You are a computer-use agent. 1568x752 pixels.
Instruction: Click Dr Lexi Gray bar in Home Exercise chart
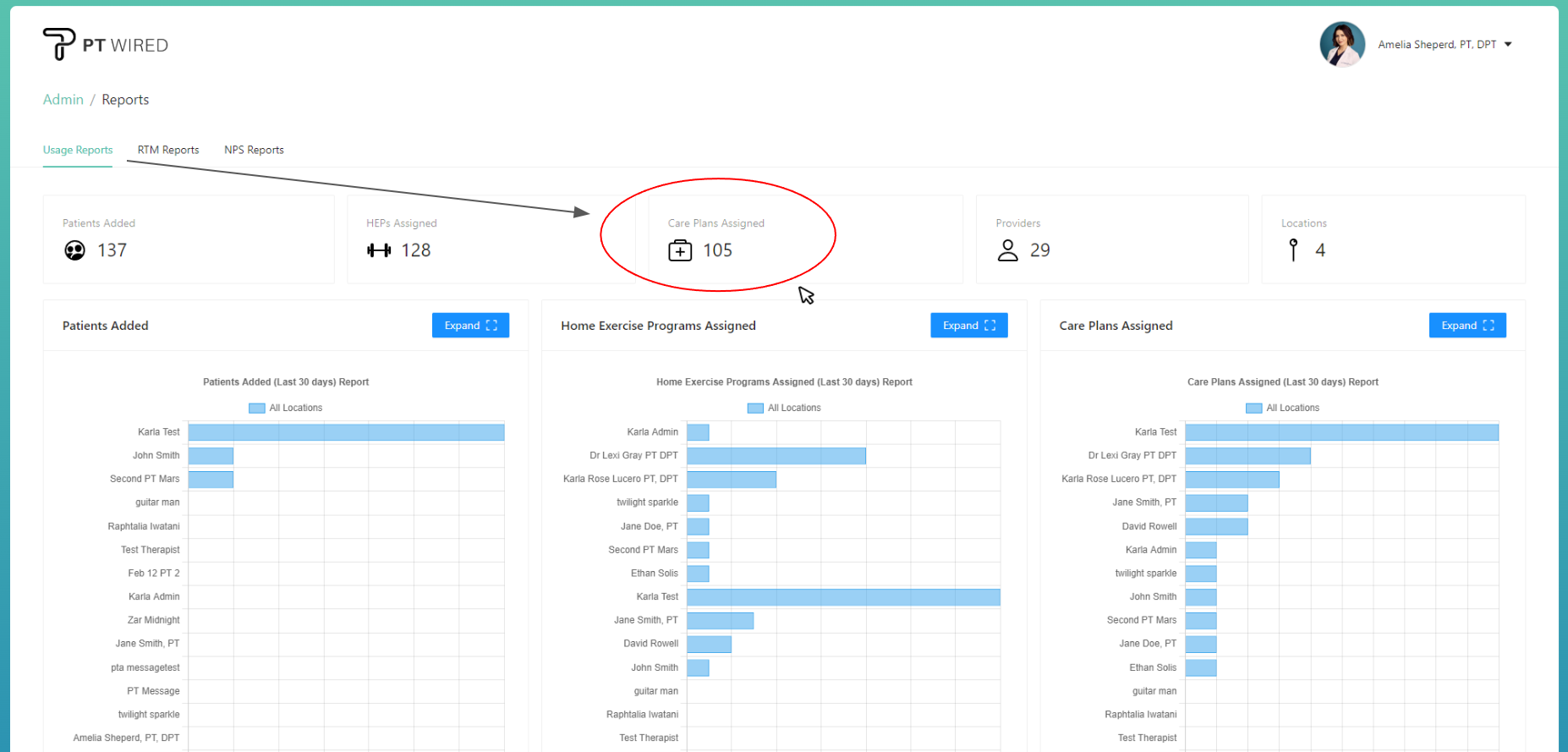[776, 456]
